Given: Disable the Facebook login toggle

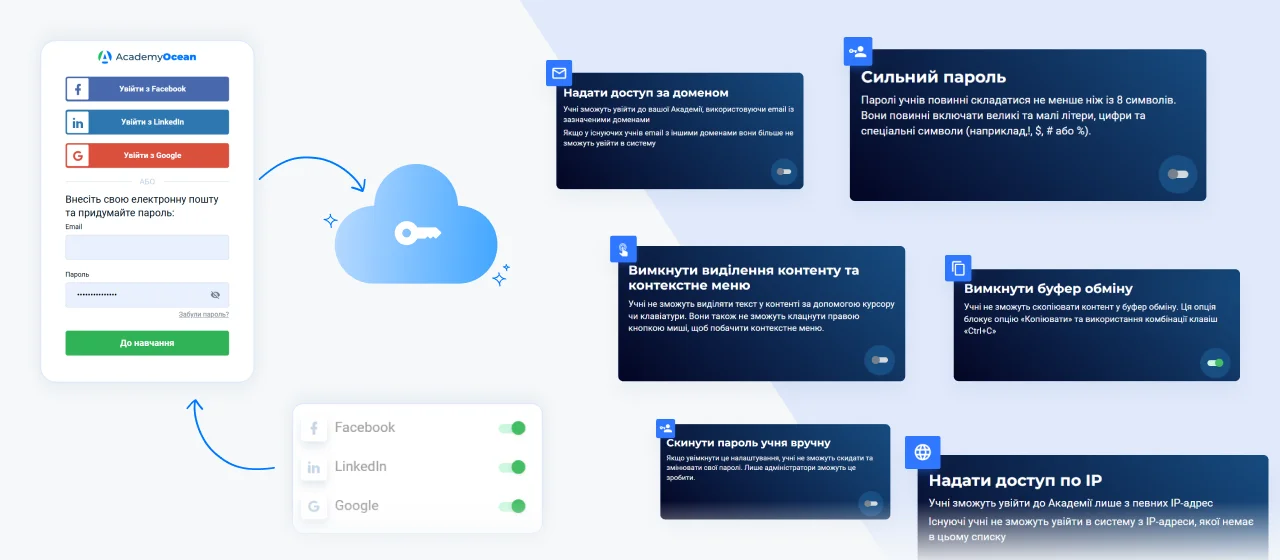Looking at the screenshot, I should click(x=512, y=428).
